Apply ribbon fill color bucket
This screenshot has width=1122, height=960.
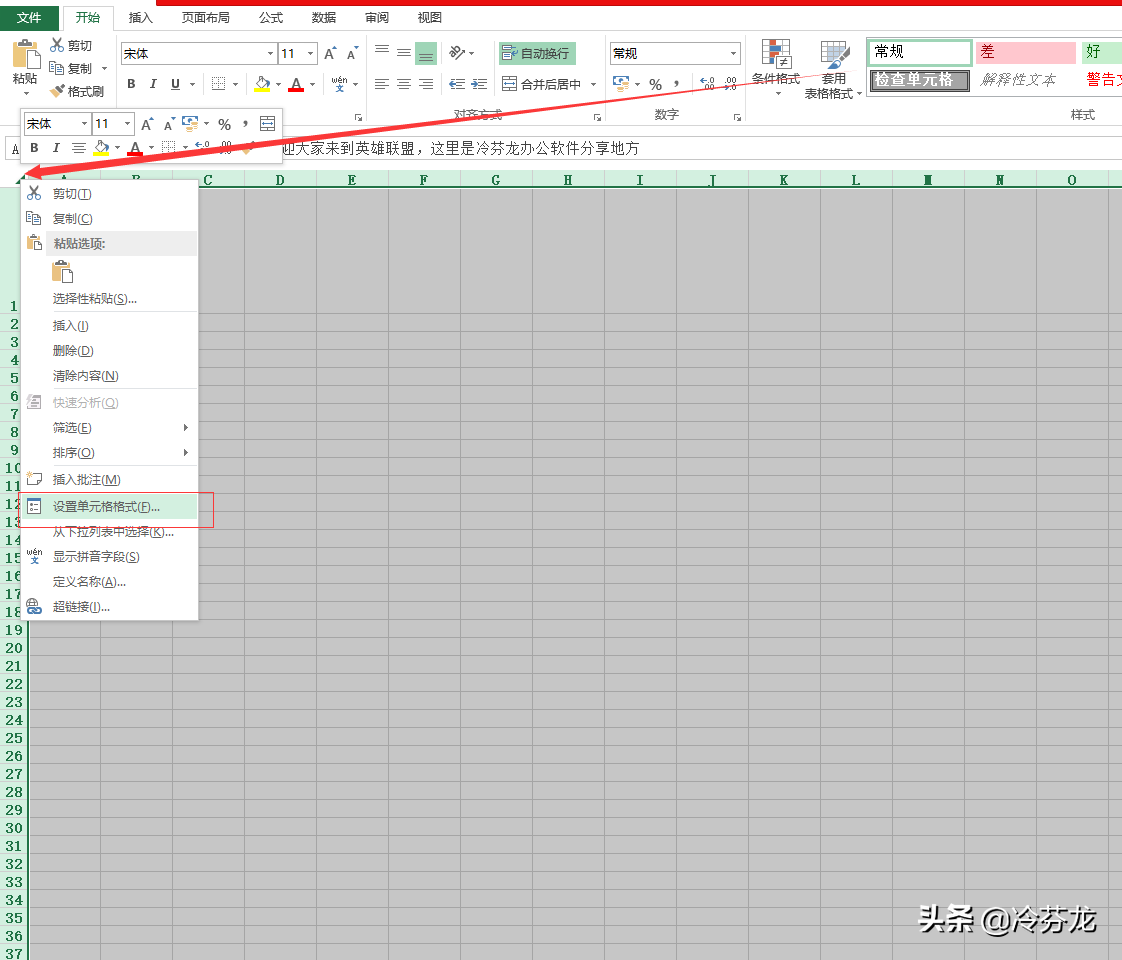[263, 84]
